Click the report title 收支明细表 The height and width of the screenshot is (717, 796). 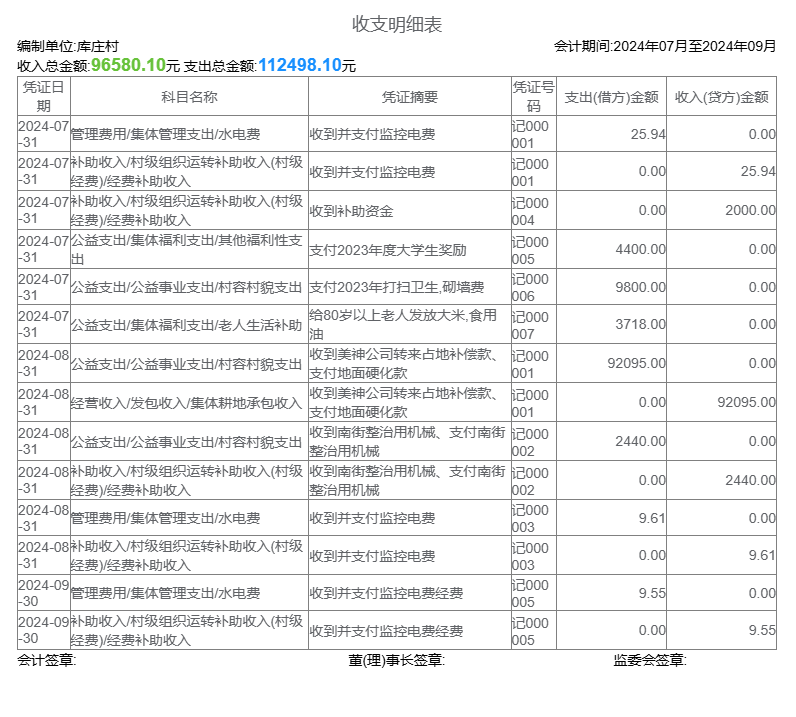397,24
